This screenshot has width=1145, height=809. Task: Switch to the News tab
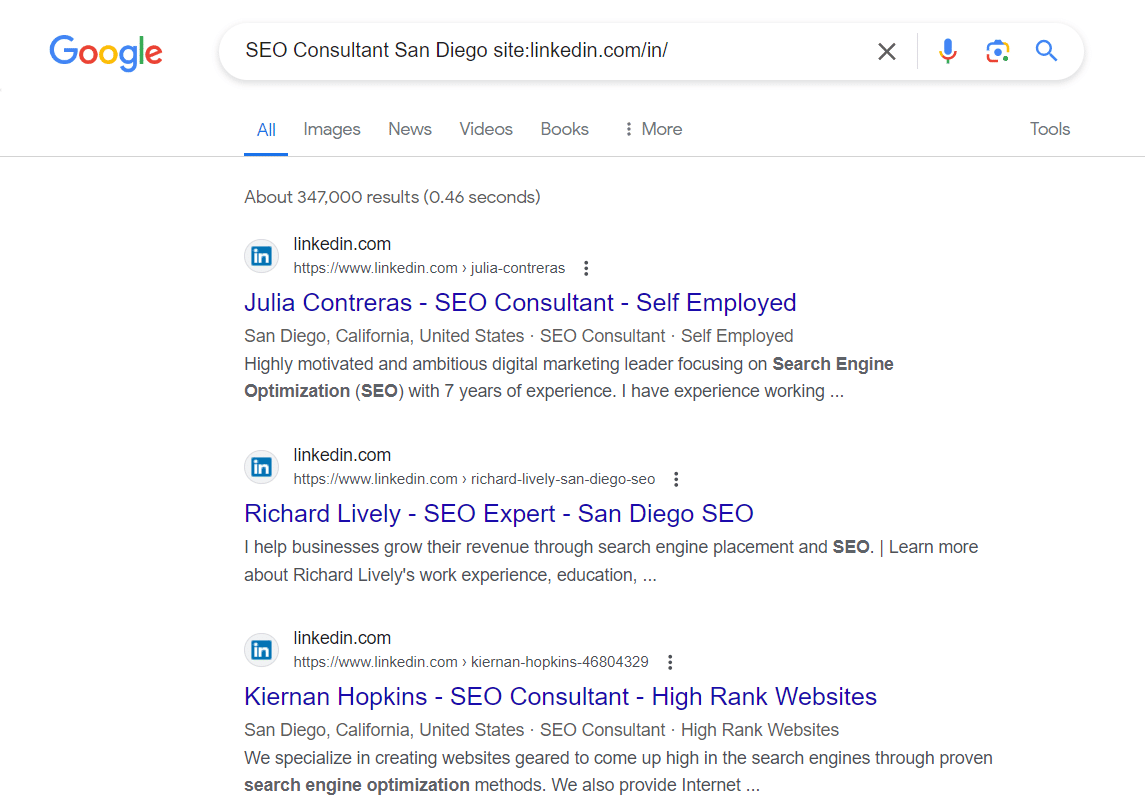(x=410, y=129)
